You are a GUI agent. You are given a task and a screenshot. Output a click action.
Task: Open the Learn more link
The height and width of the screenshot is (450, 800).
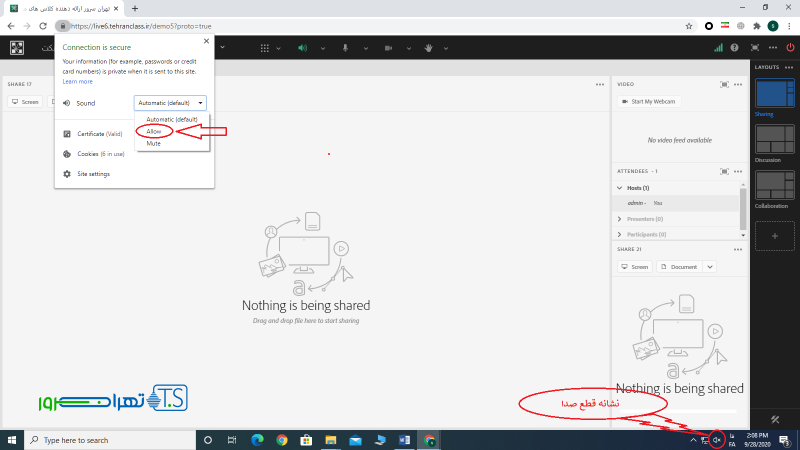point(77,81)
